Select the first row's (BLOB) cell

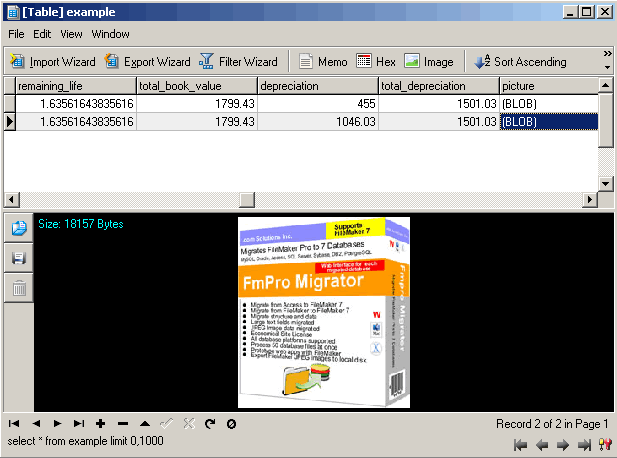pos(549,104)
